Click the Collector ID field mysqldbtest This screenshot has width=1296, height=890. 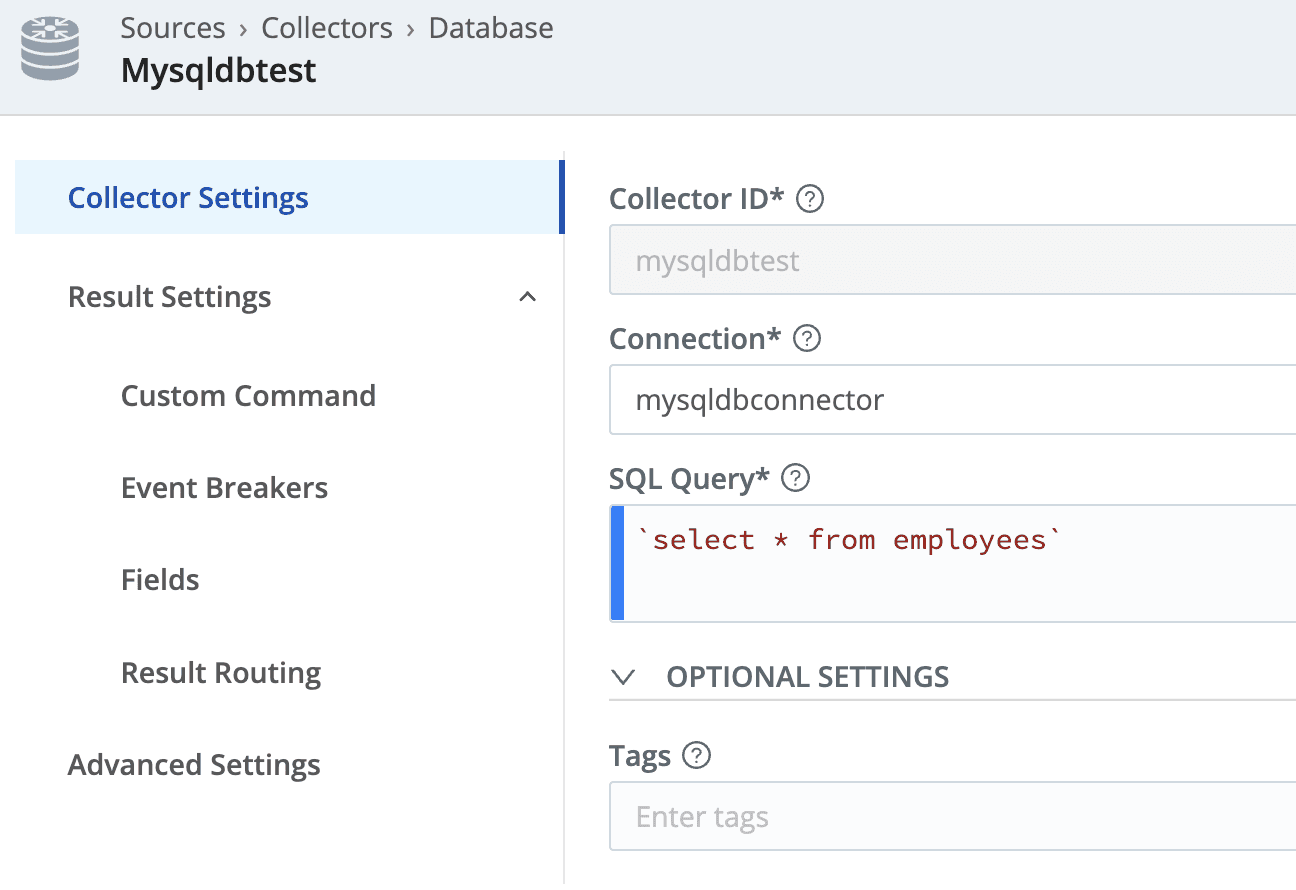[x=950, y=261]
